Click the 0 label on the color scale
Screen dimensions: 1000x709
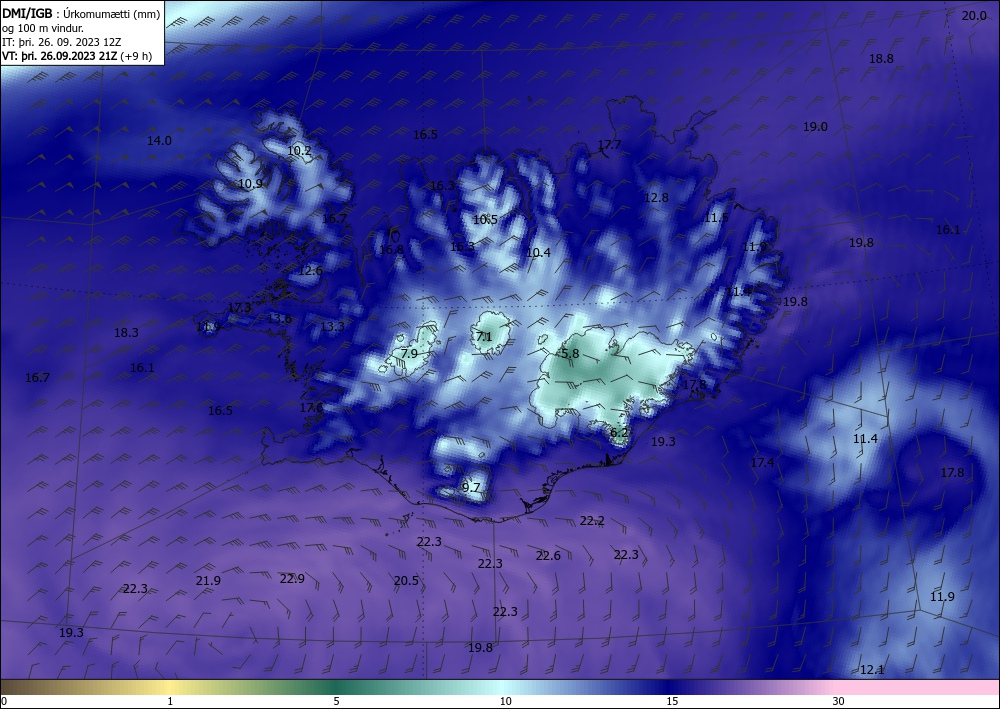[x=4, y=702]
